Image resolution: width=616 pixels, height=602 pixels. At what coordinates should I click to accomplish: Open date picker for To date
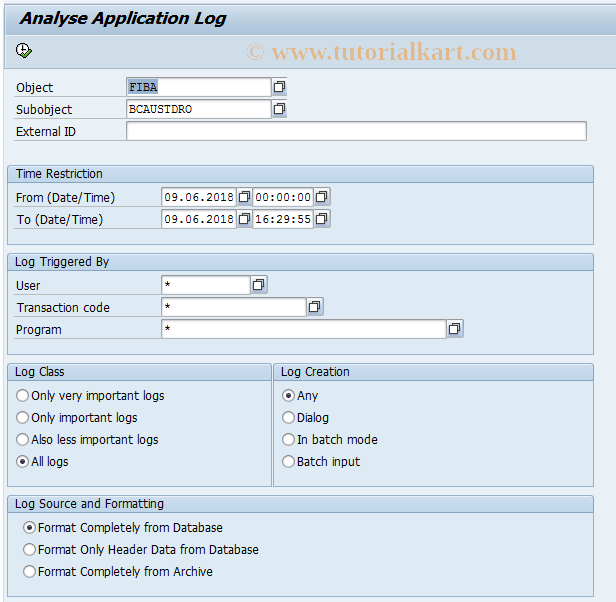point(244,219)
